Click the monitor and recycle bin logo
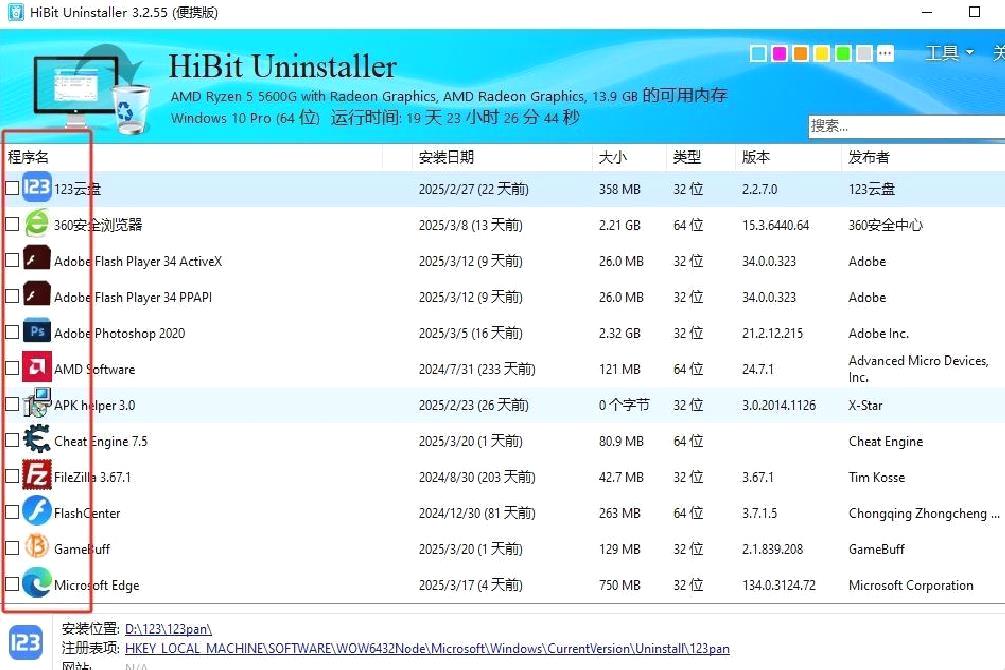 91,88
